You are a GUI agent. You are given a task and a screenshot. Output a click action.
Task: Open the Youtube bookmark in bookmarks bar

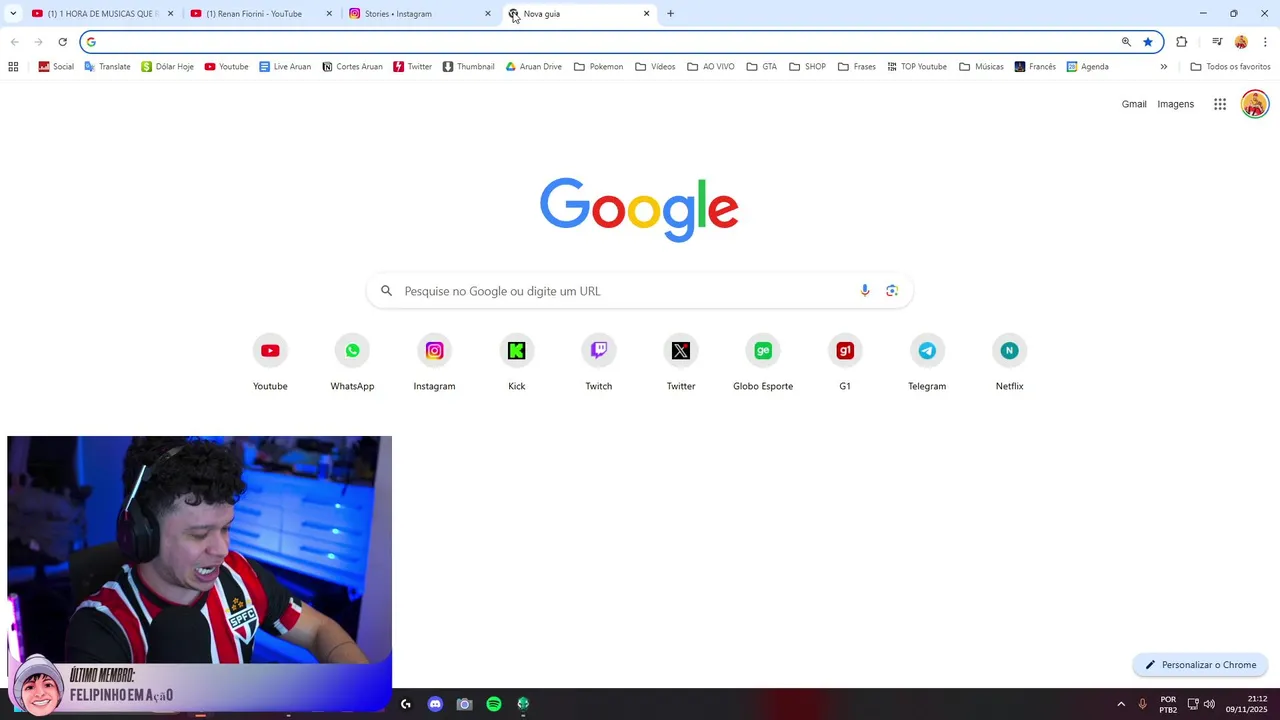point(226,67)
